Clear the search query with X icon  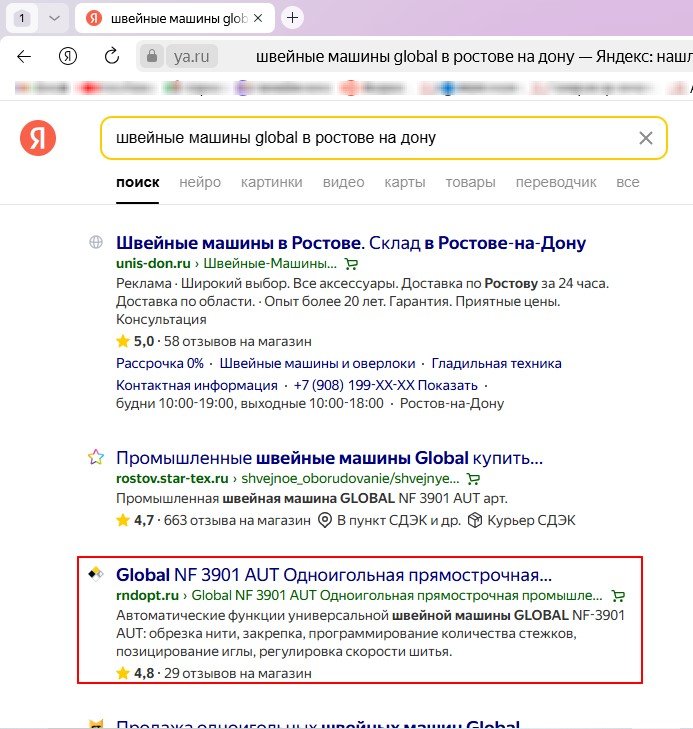click(646, 138)
